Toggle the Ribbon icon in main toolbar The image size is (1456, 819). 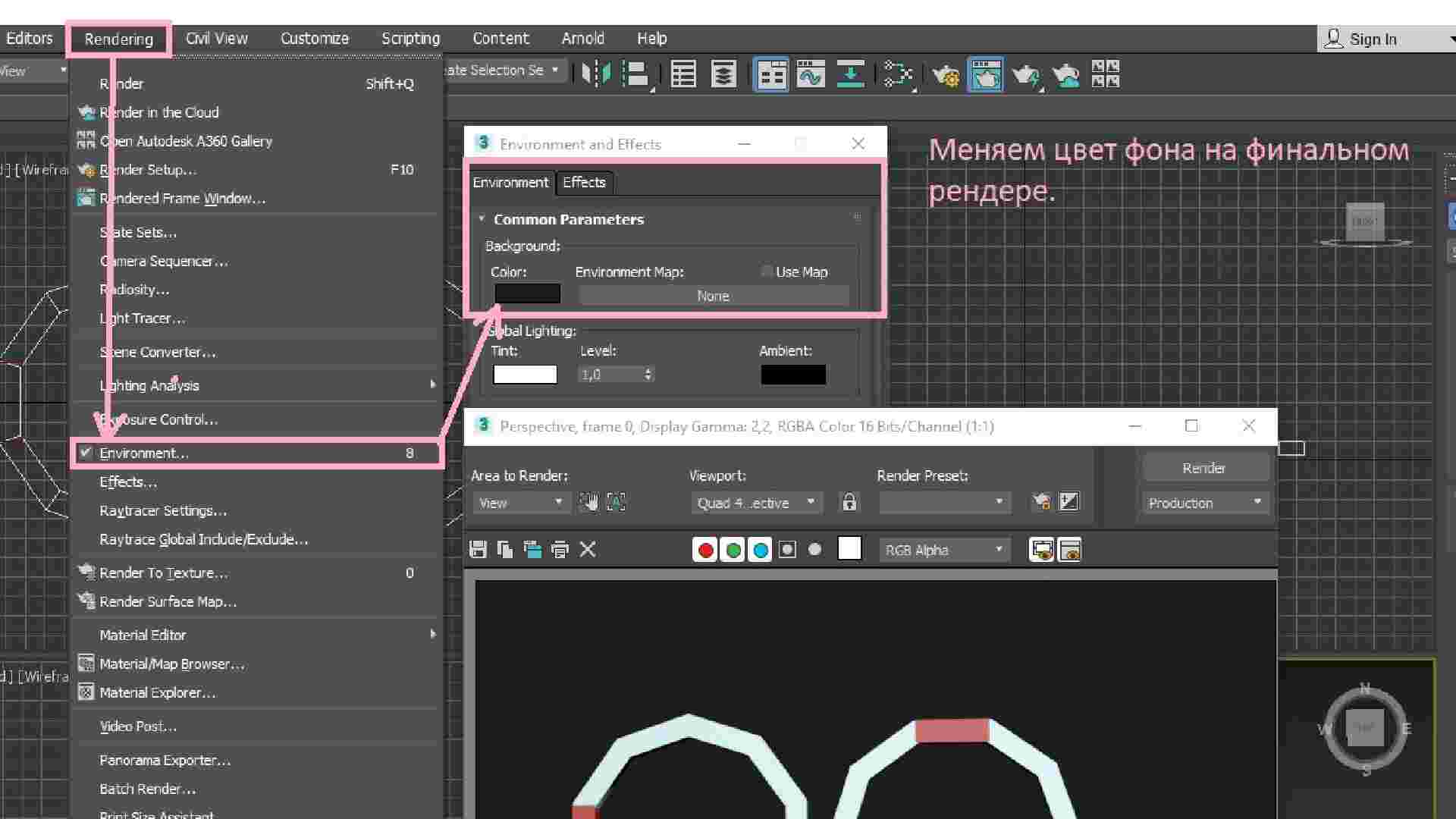[x=771, y=74]
